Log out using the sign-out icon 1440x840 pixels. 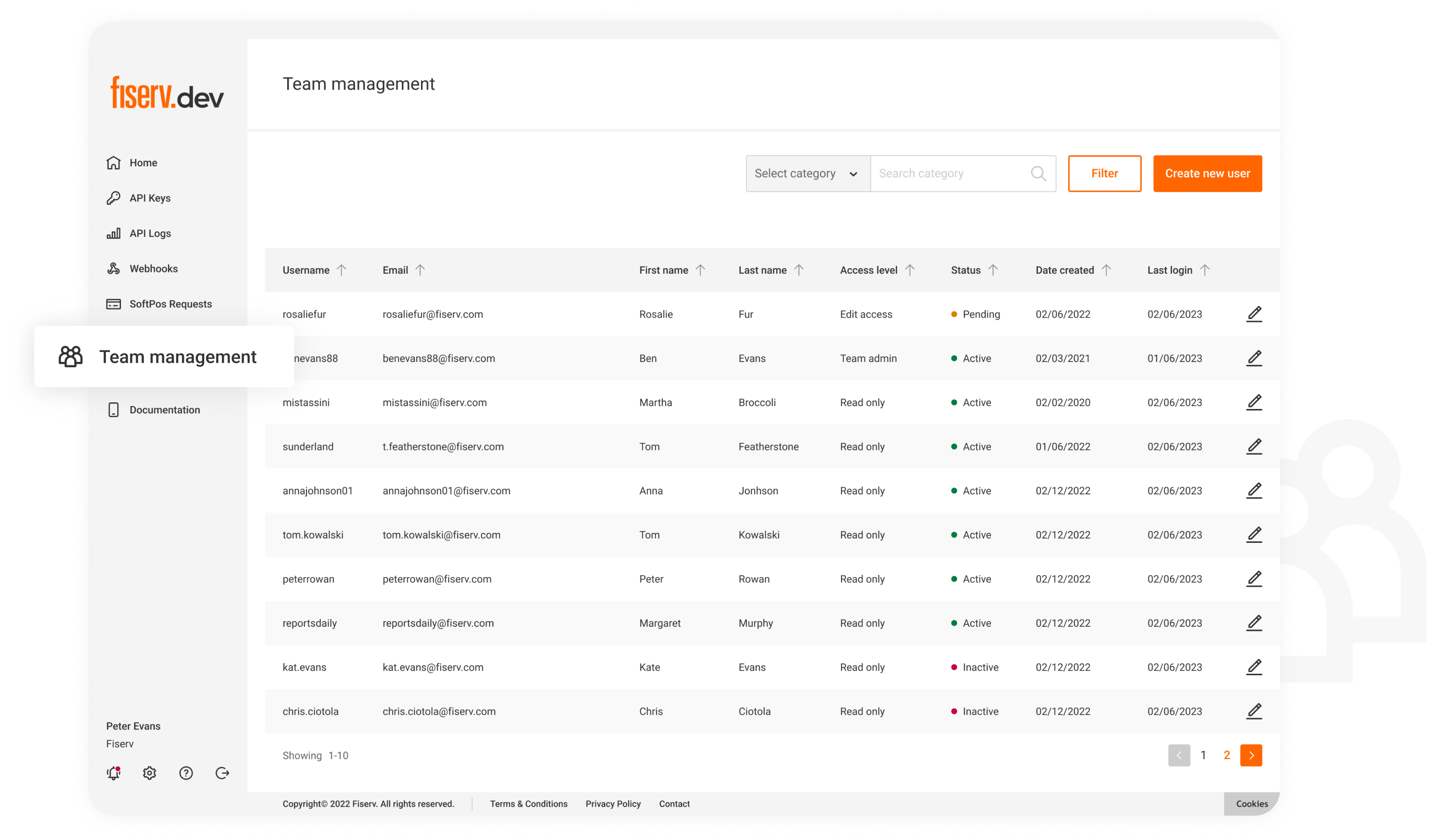[222, 773]
